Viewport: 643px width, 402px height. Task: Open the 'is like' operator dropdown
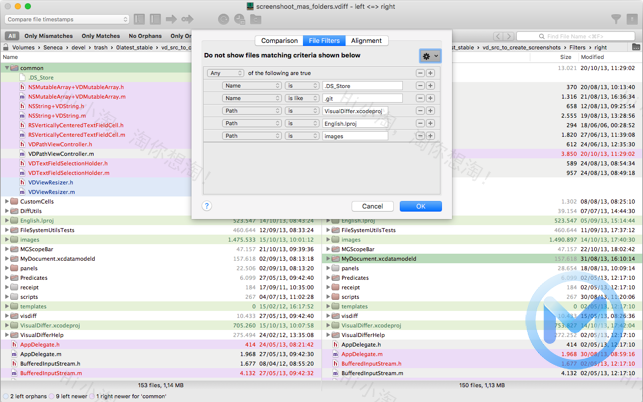click(x=302, y=98)
